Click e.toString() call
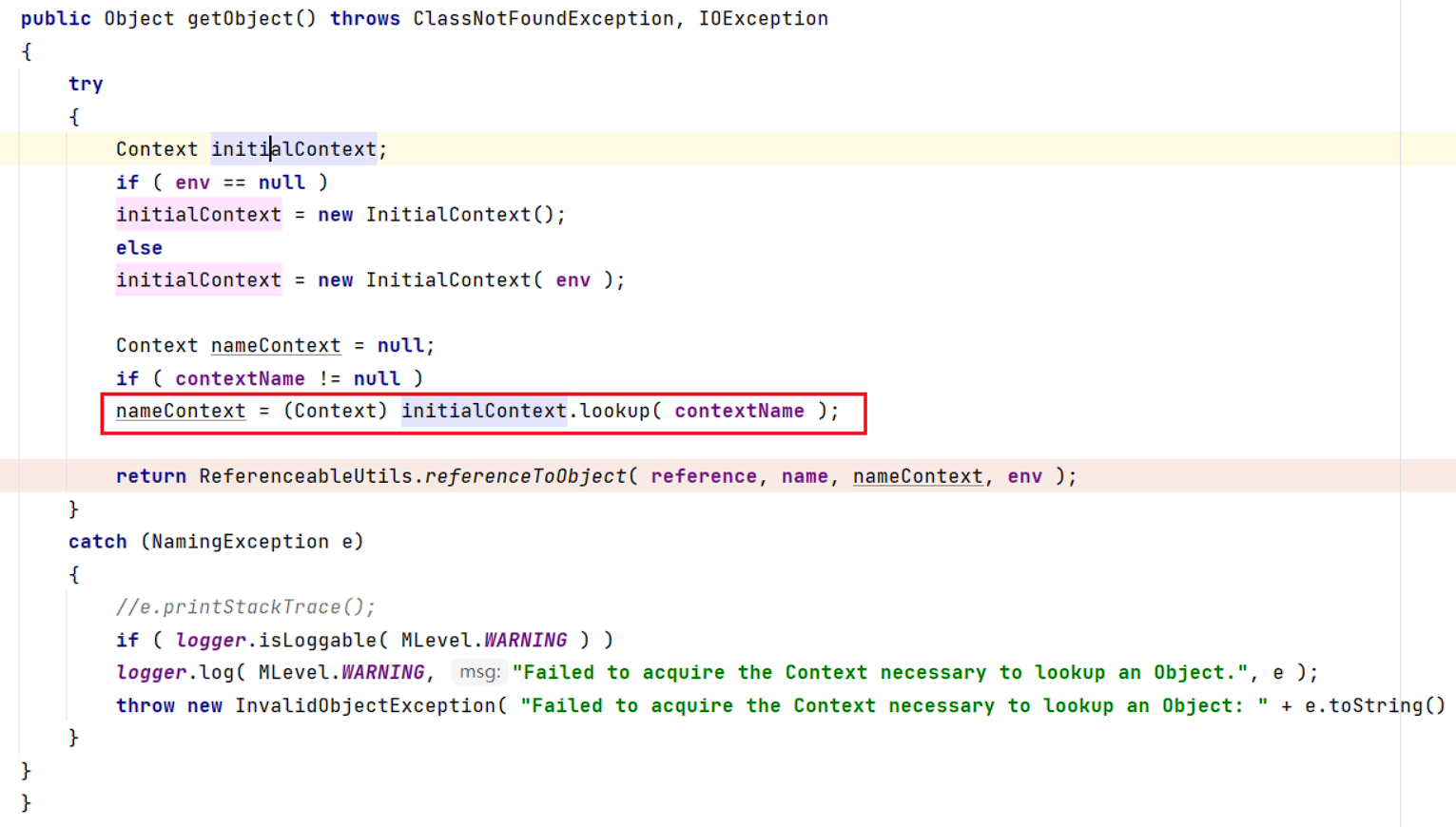The image size is (1456, 827). click(x=1375, y=706)
